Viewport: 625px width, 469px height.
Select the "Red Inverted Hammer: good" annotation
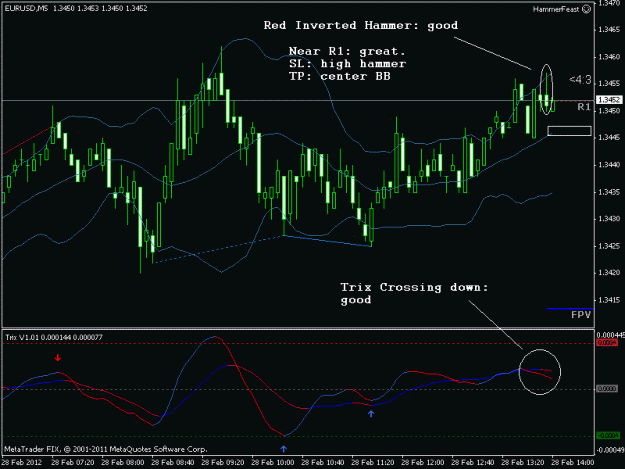click(361, 26)
